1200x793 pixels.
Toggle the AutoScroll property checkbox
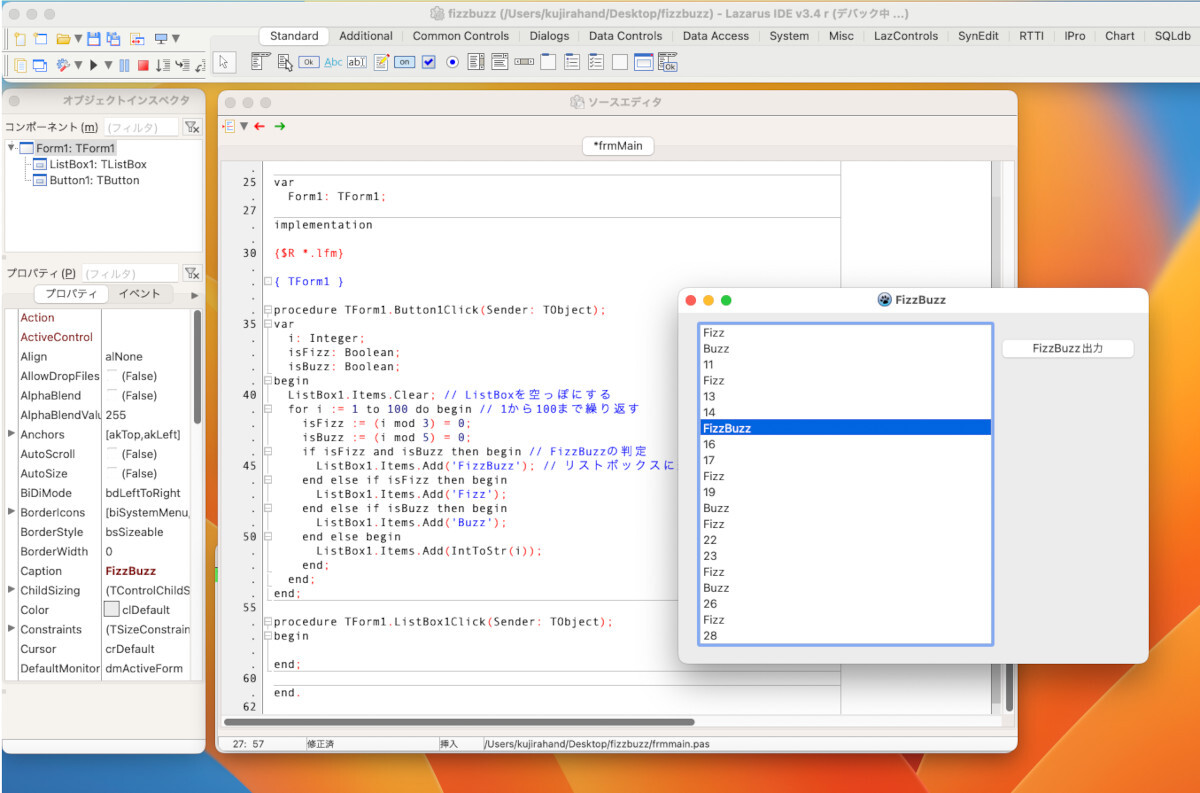click(x=111, y=454)
